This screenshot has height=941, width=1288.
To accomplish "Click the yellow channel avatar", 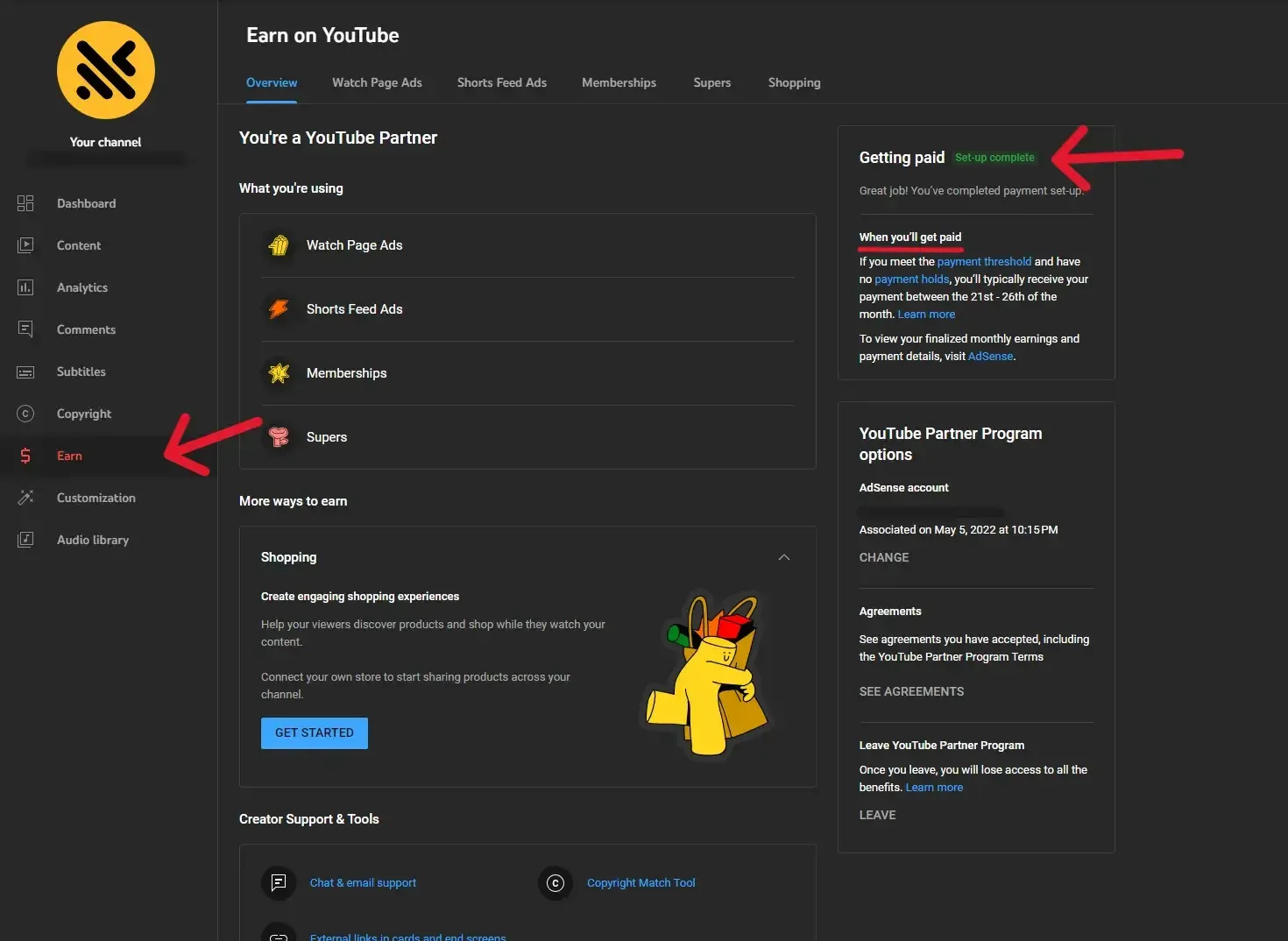I will point(106,70).
